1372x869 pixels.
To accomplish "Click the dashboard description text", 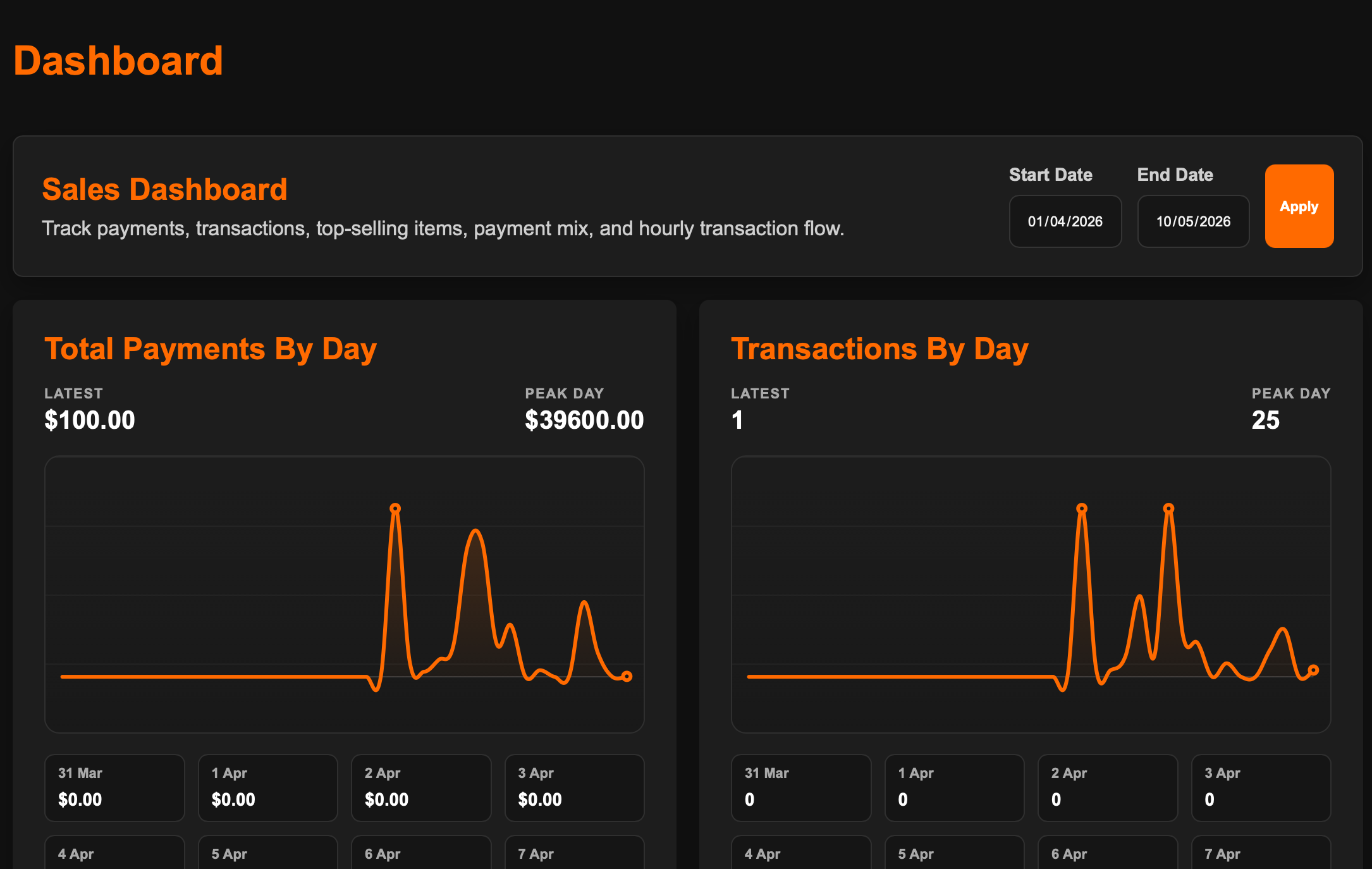I will (443, 228).
